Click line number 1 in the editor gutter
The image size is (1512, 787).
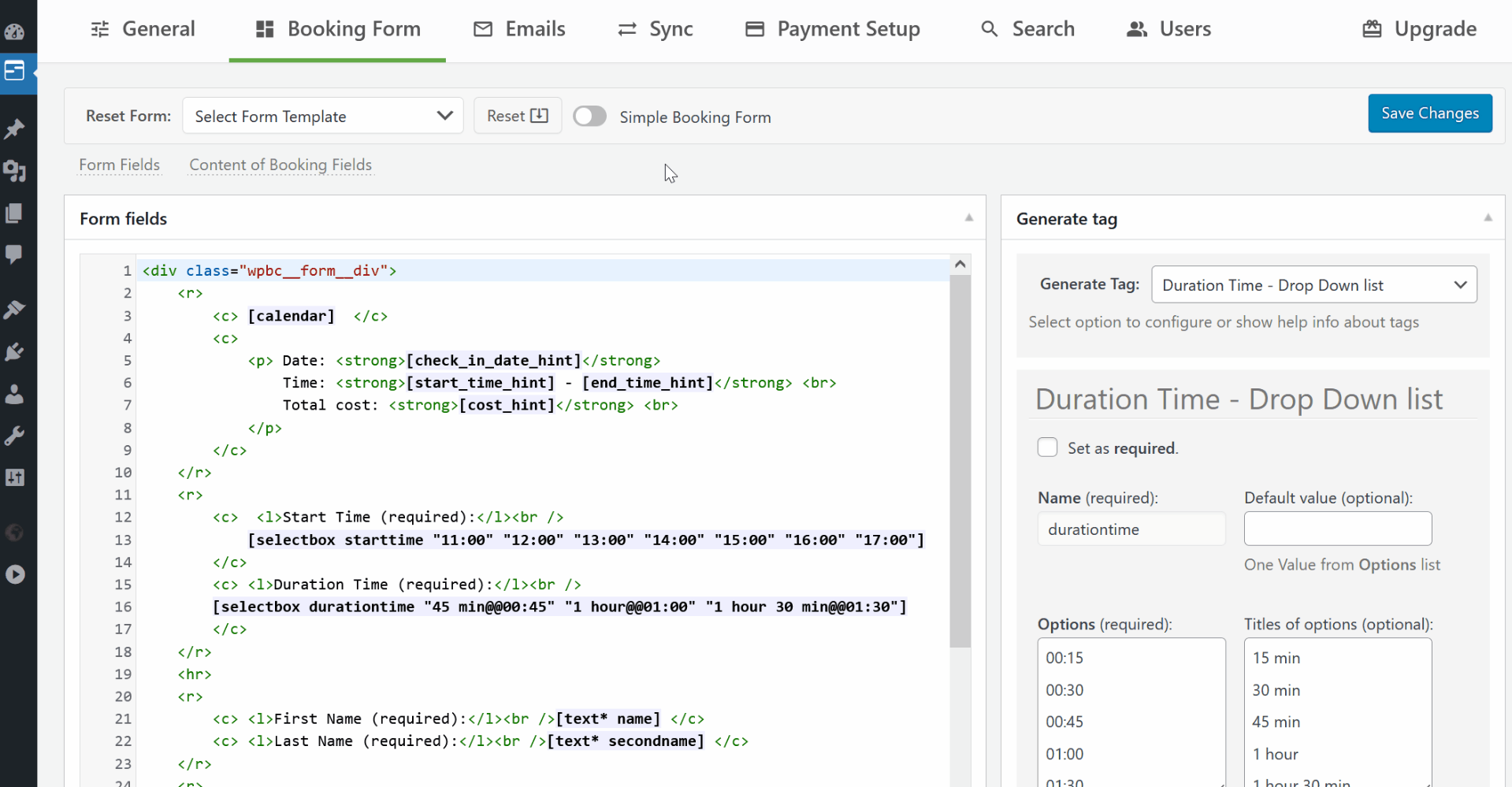[x=126, y=270]
